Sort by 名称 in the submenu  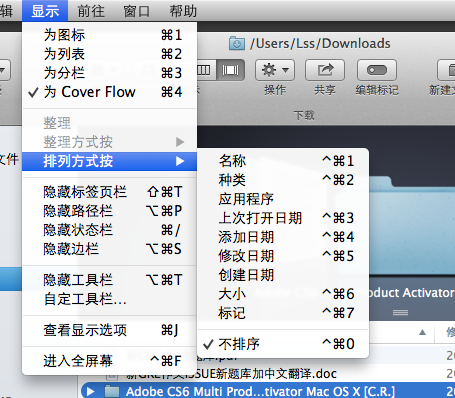283,161
